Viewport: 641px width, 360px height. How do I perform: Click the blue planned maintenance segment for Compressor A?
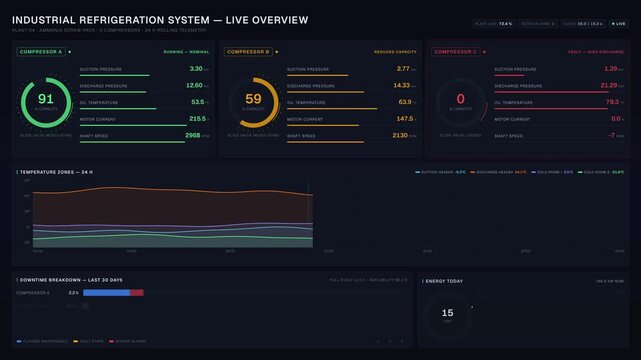click(x=107, y=293)
